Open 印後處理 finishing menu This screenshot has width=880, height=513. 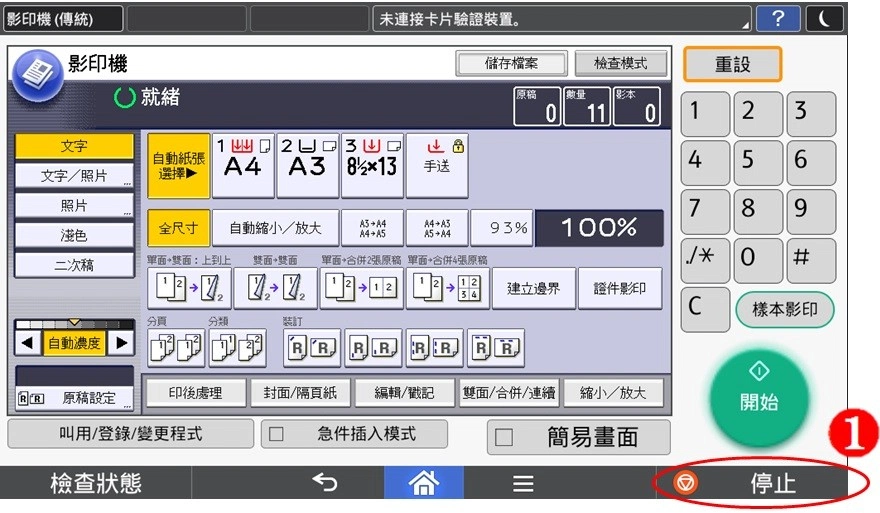tap(196, 392)
